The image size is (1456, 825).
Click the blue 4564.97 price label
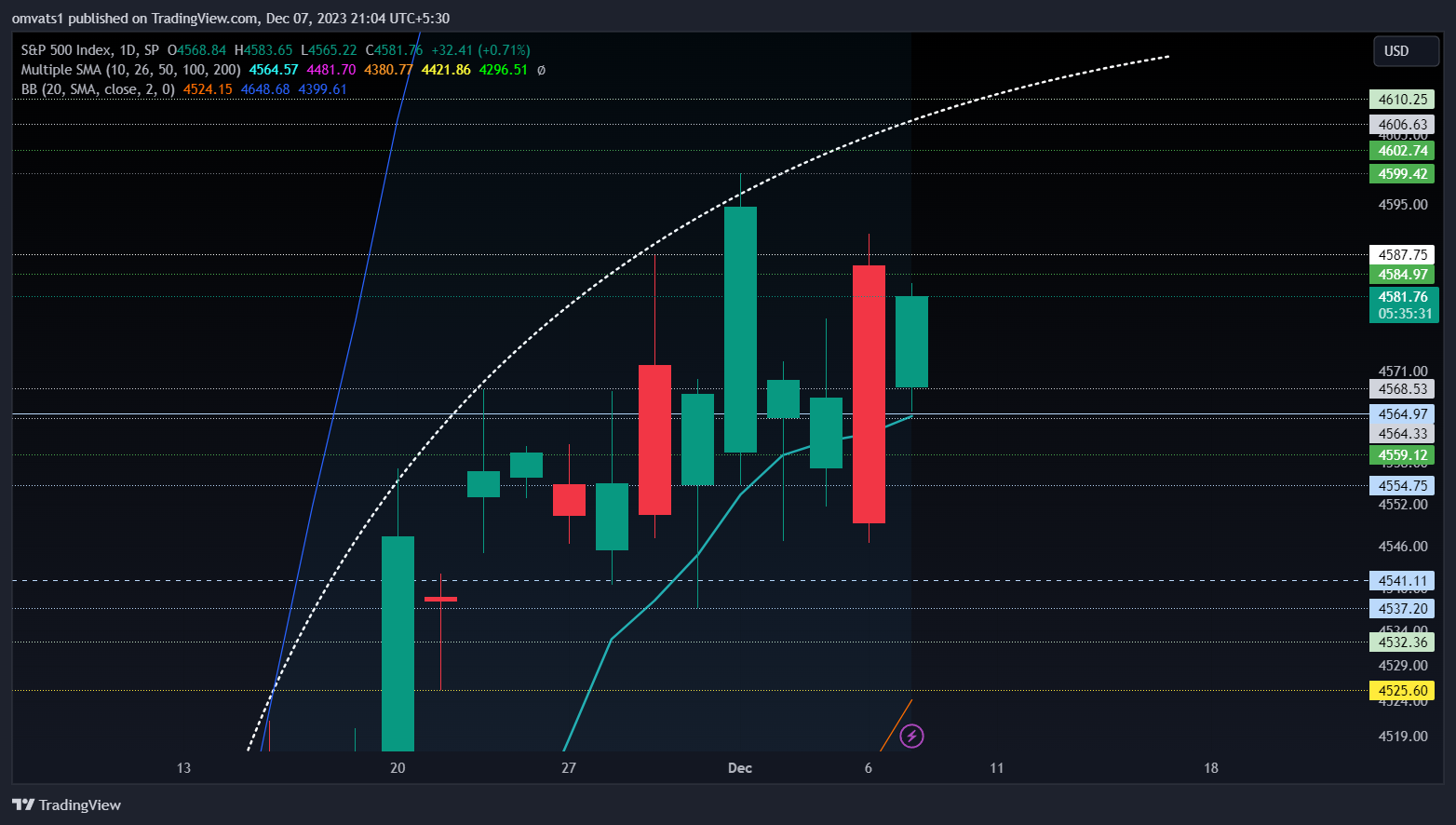pyautogui.click(x=1402, y=414)
